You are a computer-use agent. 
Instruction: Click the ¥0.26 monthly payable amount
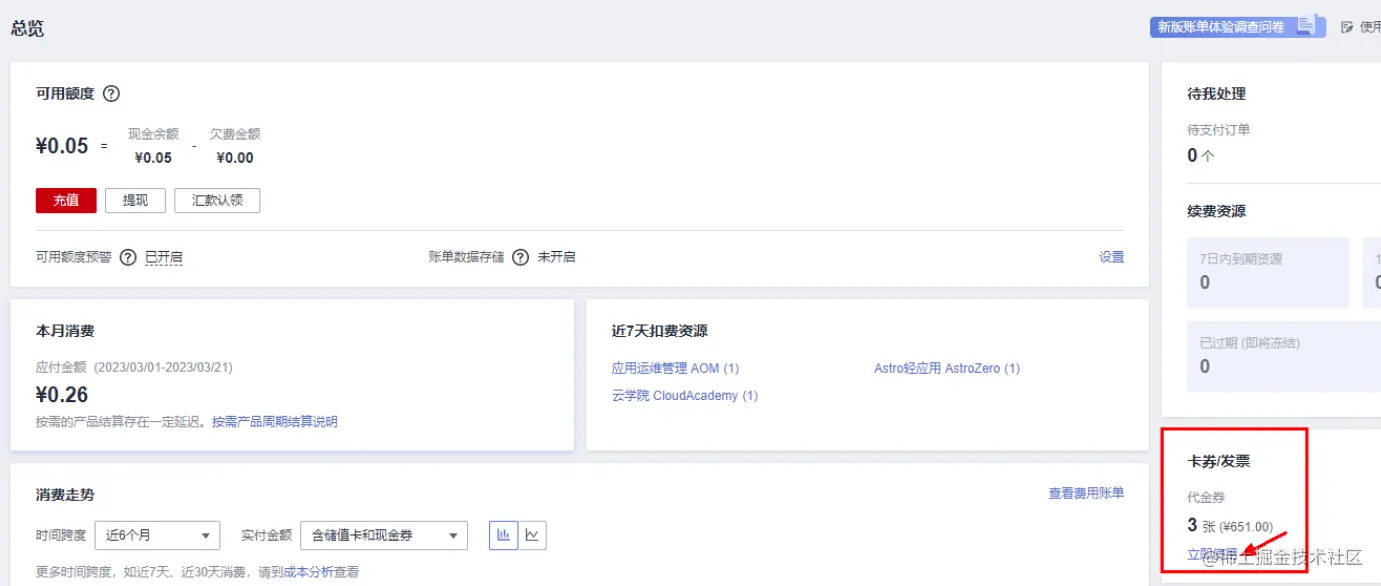(x=62, y=395)
